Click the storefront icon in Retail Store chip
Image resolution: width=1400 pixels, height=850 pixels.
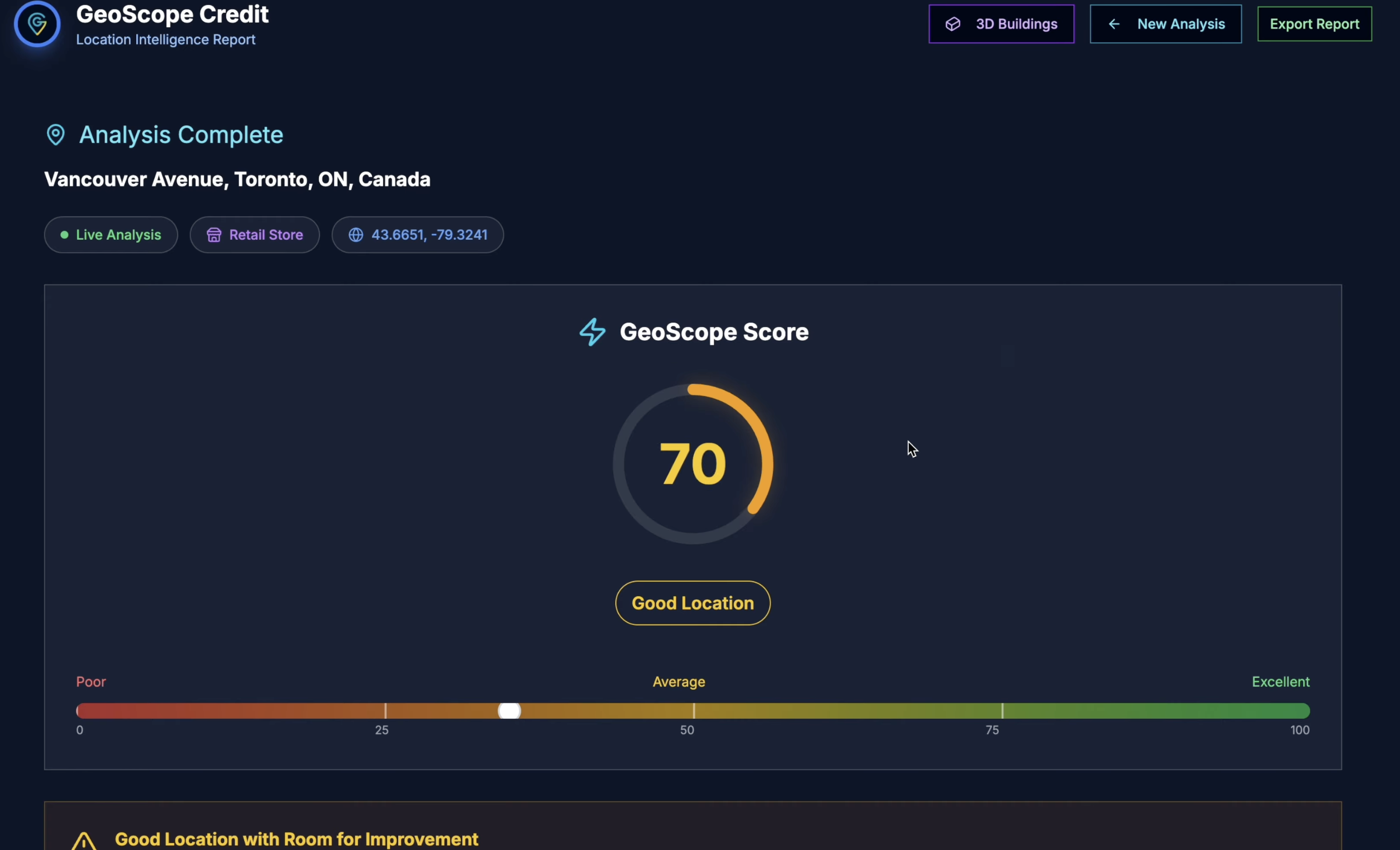(x=213, y=235)
